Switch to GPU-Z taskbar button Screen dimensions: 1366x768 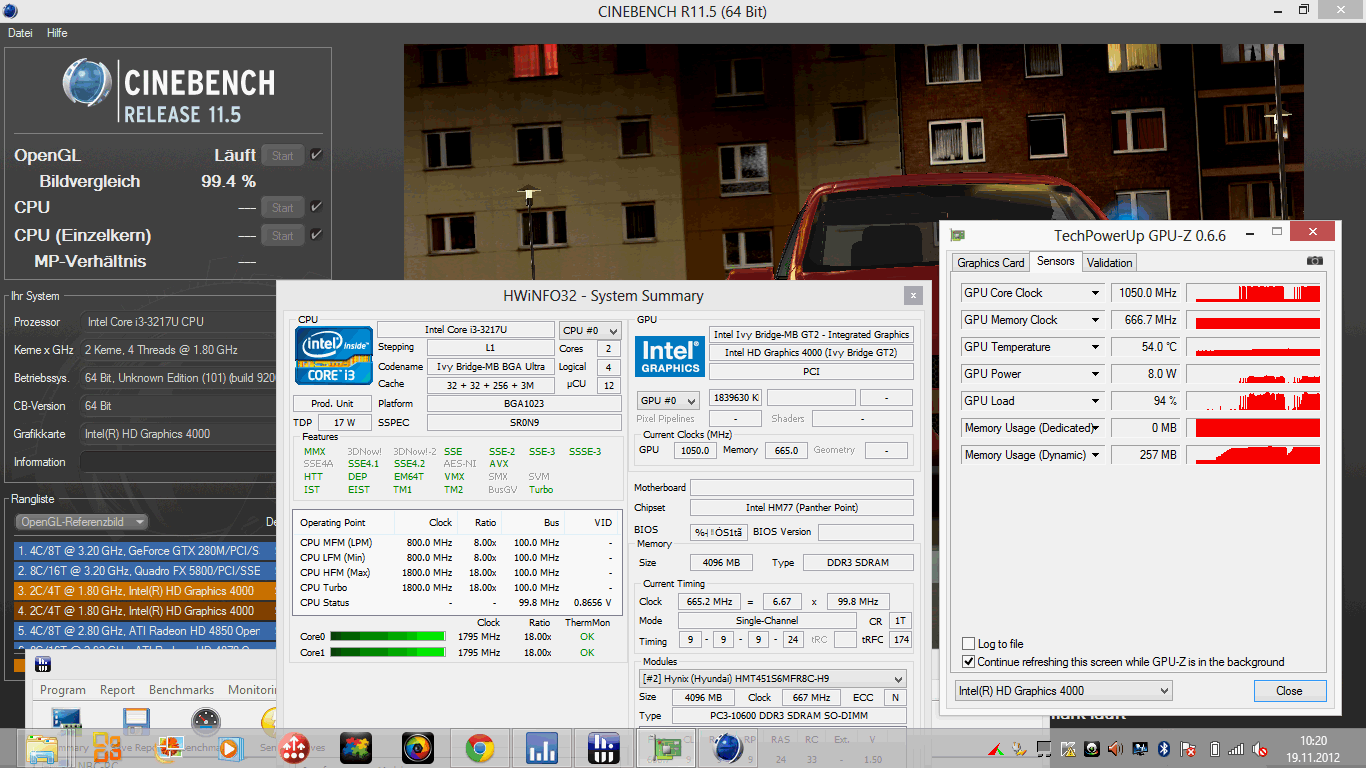(666, 748)
